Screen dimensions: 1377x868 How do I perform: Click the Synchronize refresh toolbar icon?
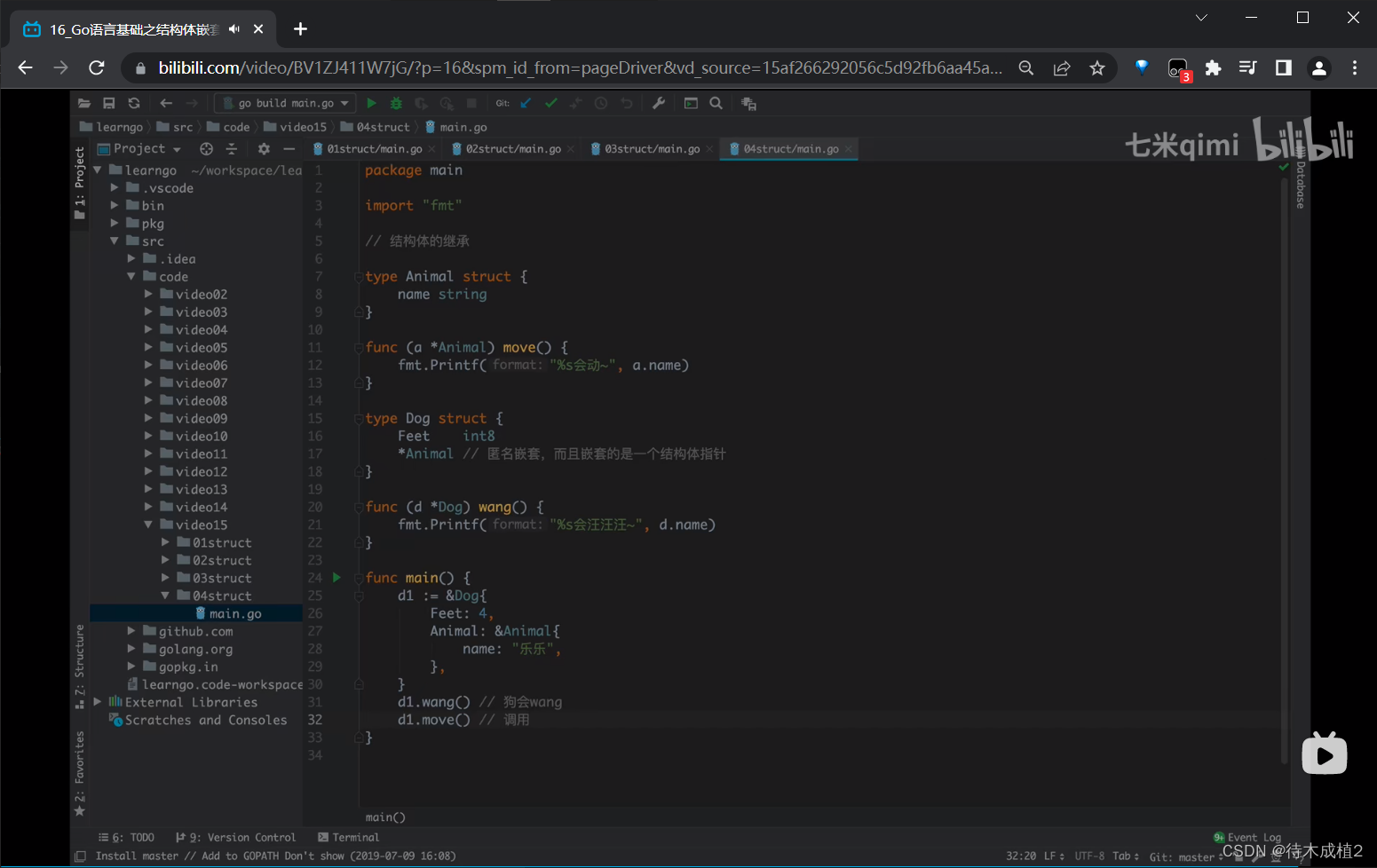134,103
